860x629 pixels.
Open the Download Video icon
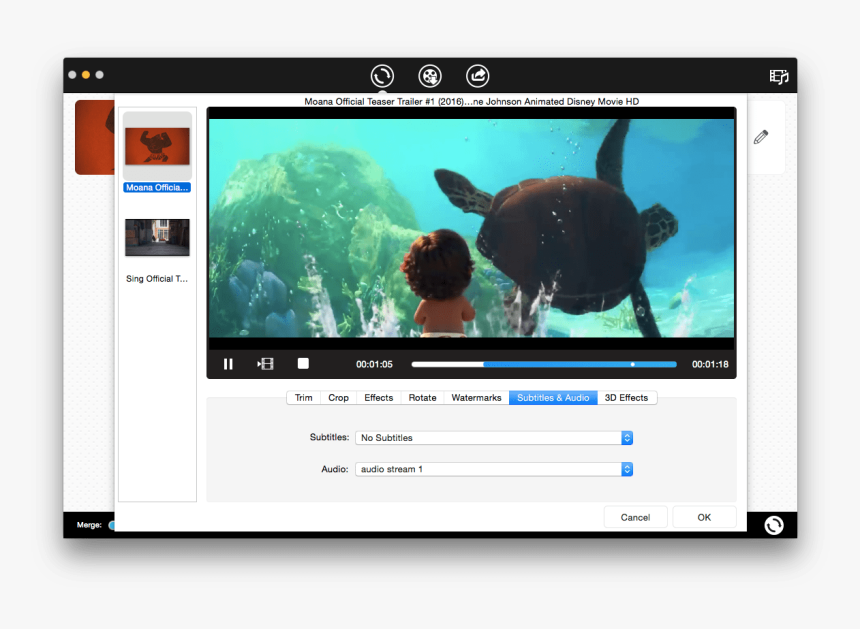click(429, 75)
